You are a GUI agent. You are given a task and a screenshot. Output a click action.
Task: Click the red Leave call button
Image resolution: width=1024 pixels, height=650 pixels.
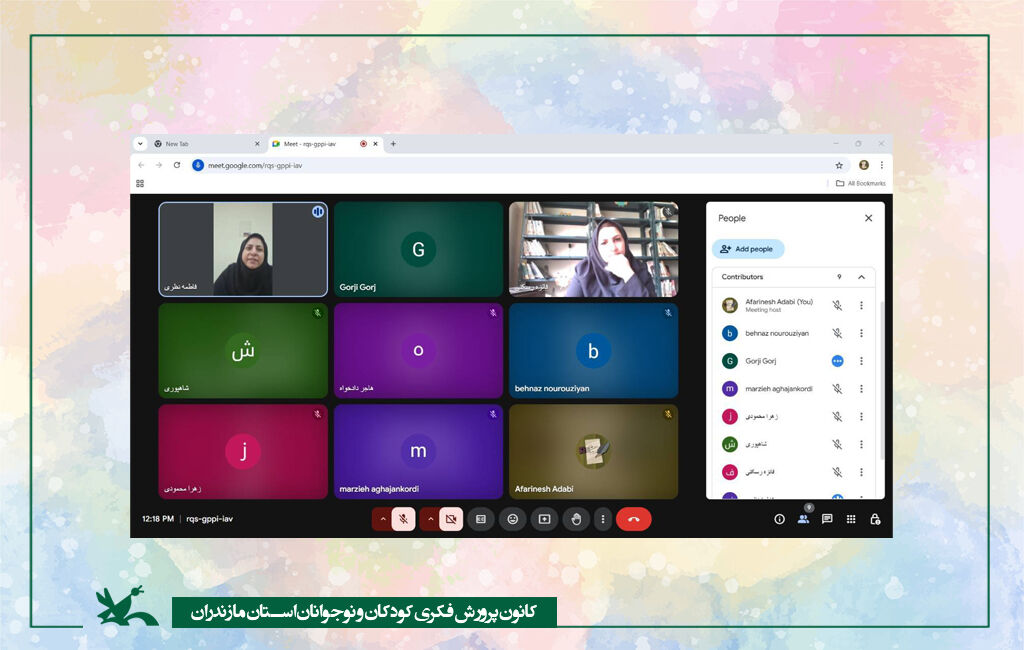click(x=633, y=519)
